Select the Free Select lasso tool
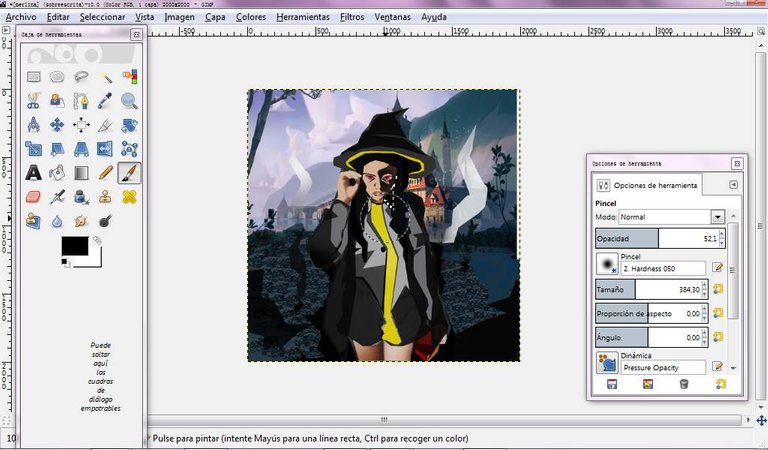 point(81,77)
